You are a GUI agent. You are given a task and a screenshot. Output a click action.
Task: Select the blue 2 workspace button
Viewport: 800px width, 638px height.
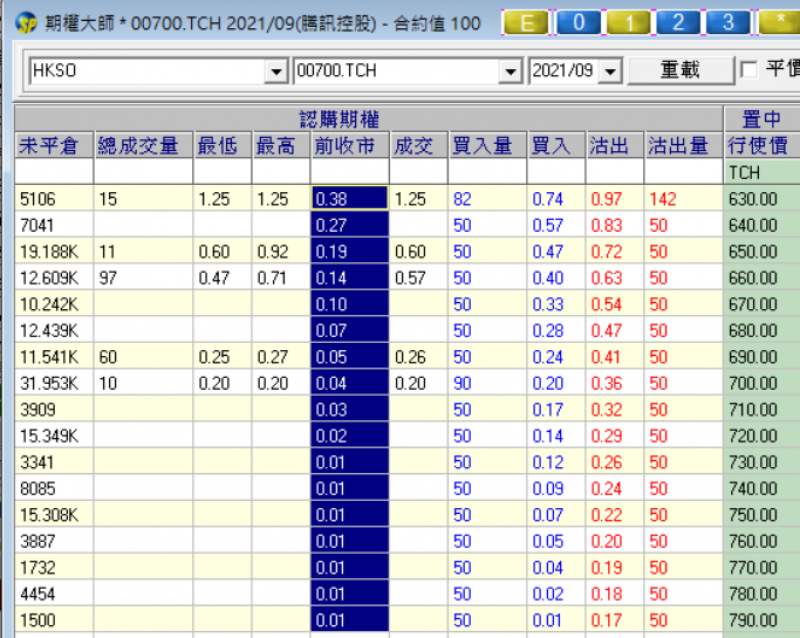point(678,22)
